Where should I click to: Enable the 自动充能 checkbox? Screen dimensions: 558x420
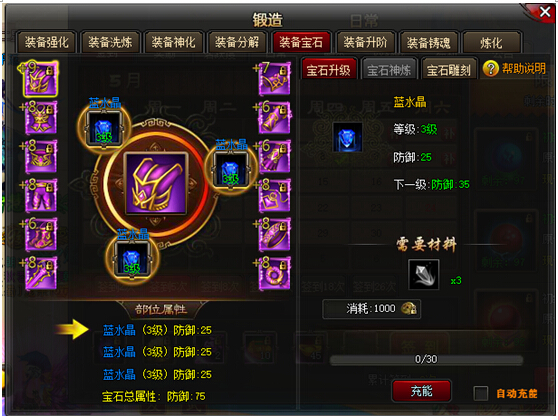click(x=481, y=393)
